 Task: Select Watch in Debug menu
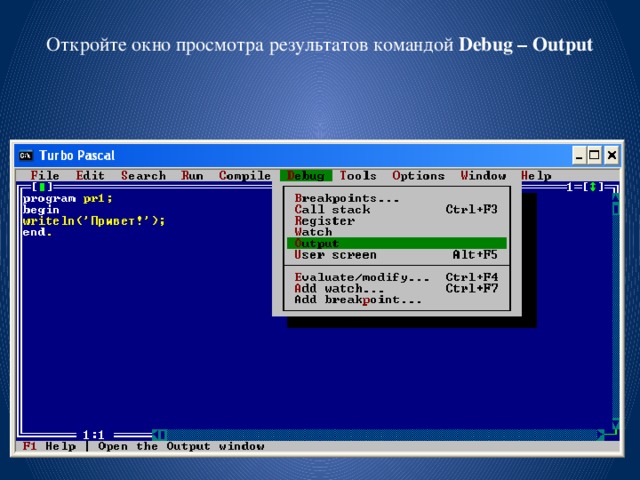396,232
